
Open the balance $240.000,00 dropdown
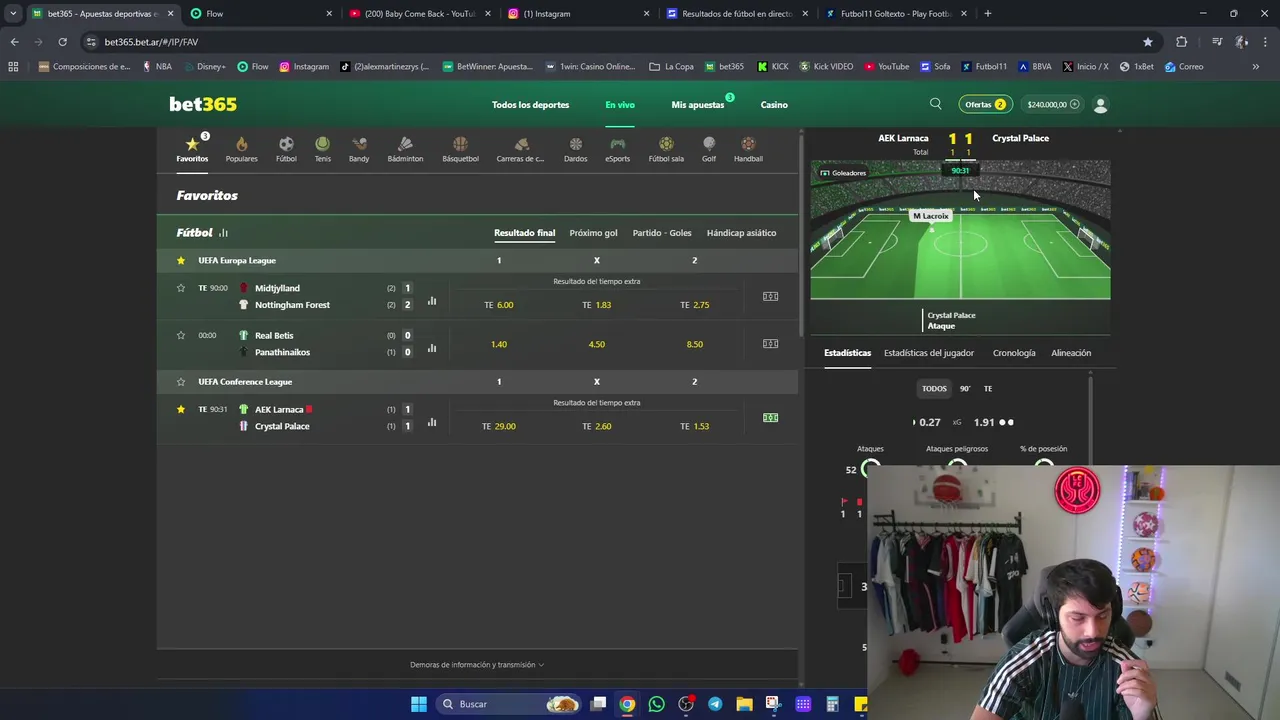coord(1053,104)
